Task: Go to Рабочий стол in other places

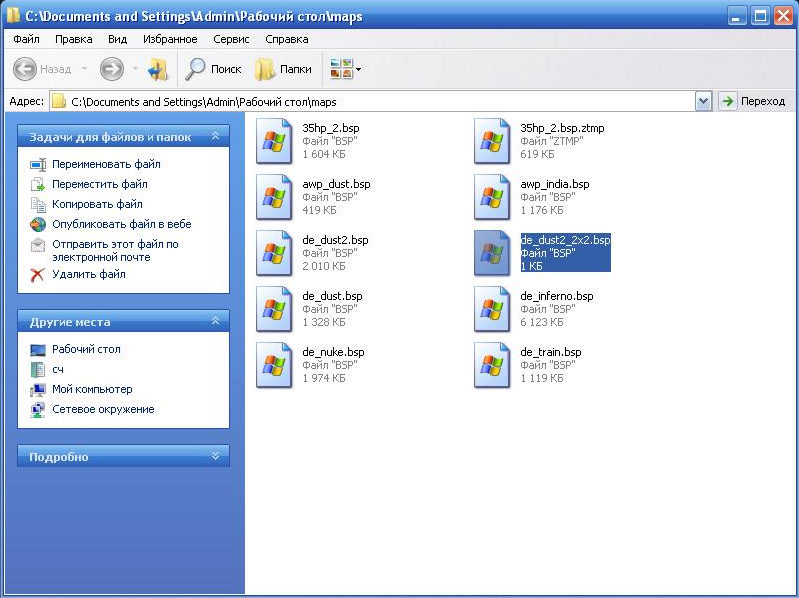Action: click(86, 349)
